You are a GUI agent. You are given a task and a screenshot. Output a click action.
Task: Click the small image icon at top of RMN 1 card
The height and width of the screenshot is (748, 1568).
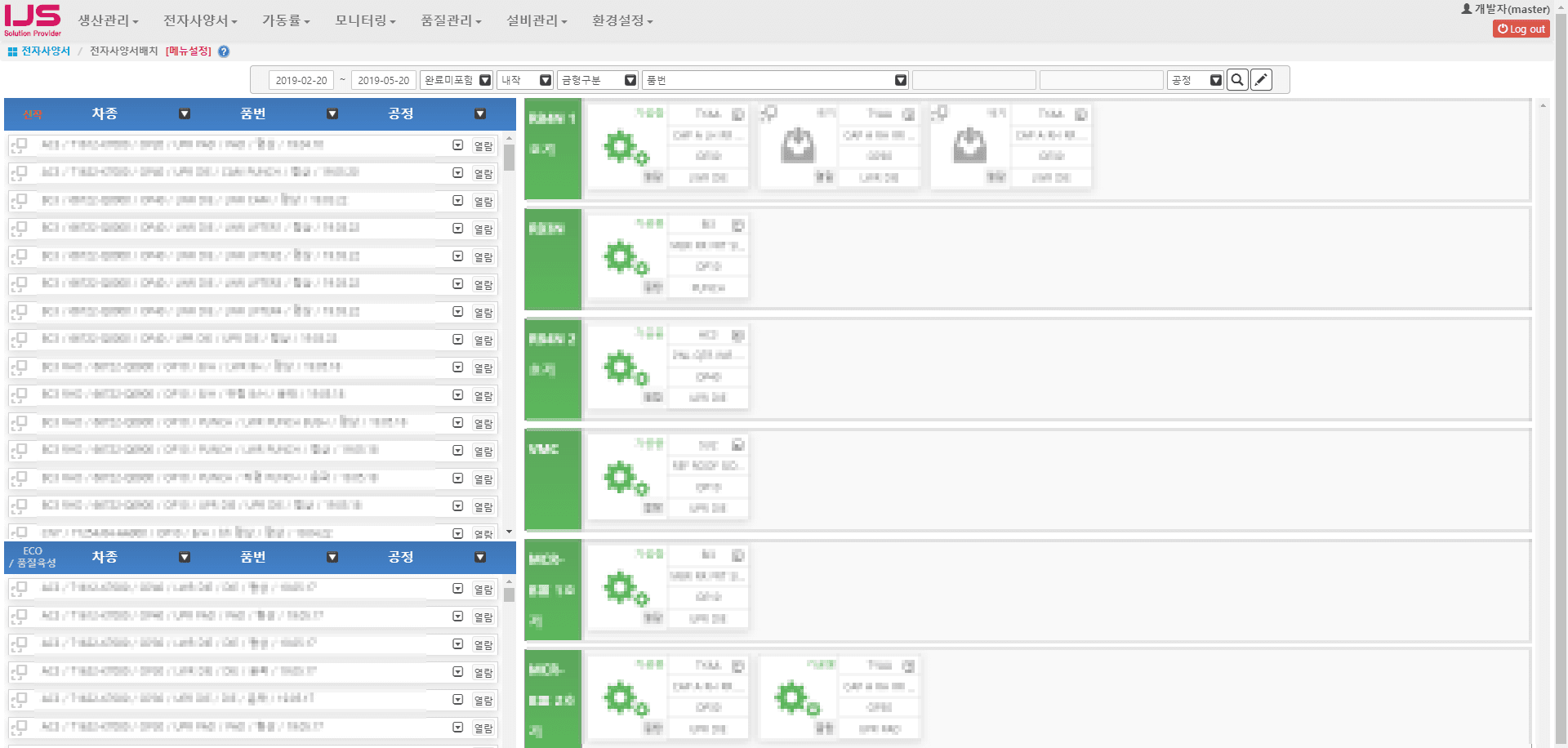click(737, 114)
